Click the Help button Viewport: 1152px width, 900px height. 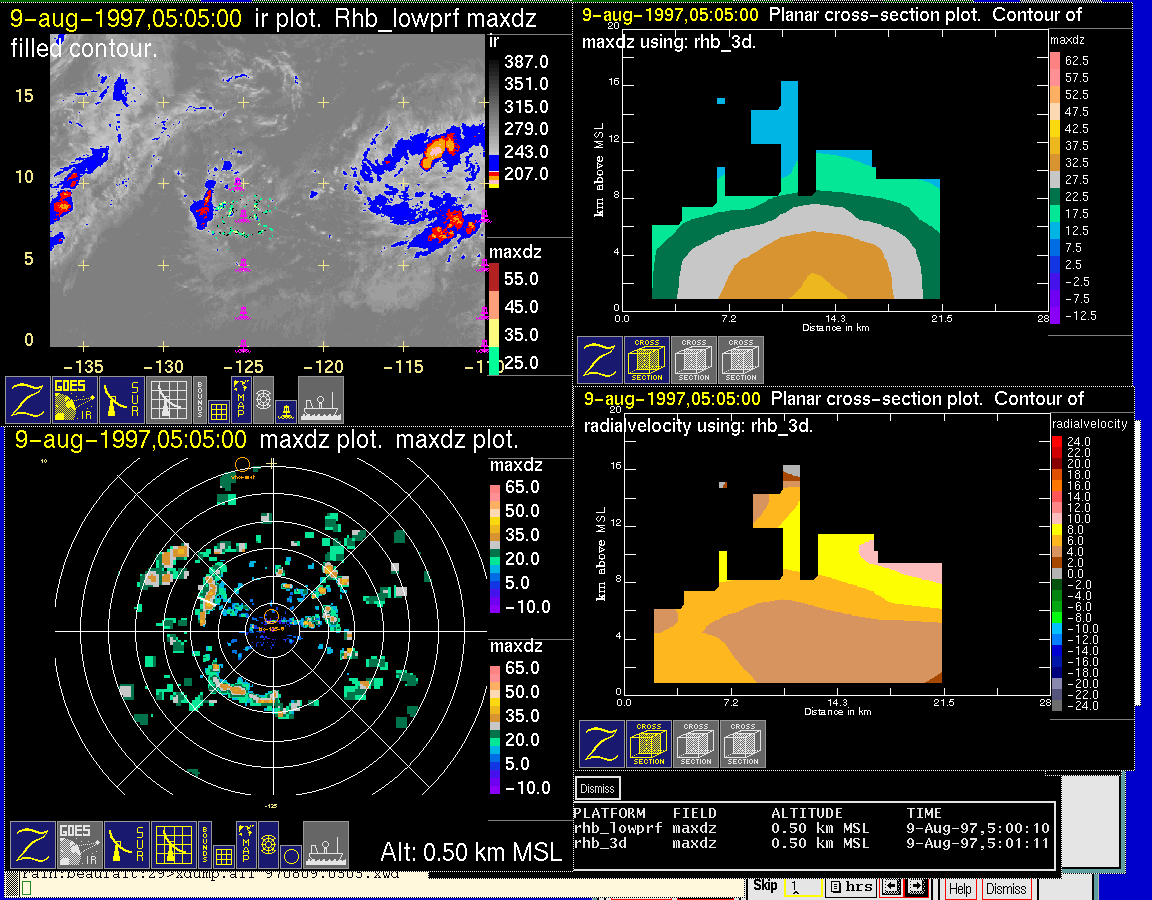pyautogui.click(x=960, y=889)
